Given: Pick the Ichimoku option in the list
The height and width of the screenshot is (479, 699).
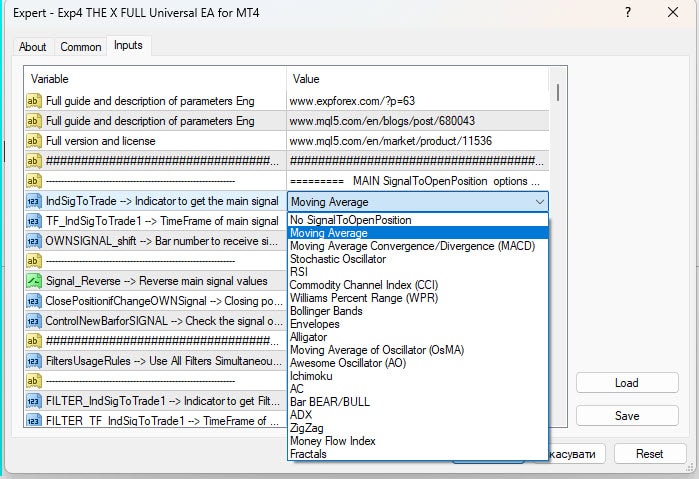Looking at the screenshot, I should coord(312,376).
